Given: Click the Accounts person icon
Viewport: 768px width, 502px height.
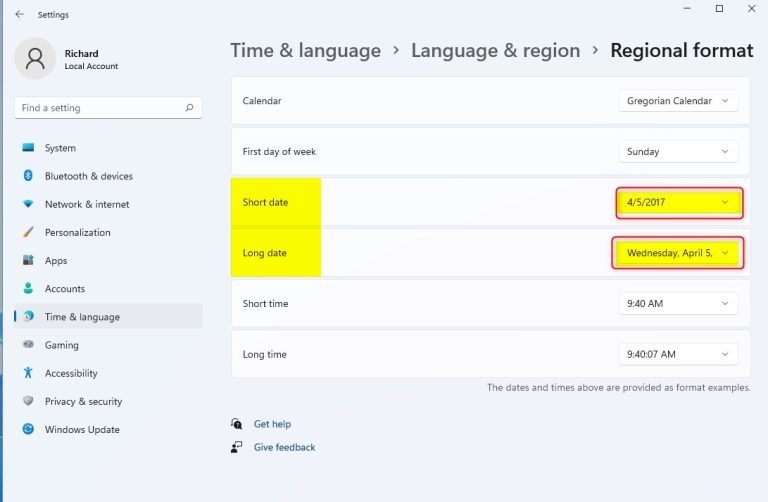Looking at the screenshot, I should tap(28, 289).
